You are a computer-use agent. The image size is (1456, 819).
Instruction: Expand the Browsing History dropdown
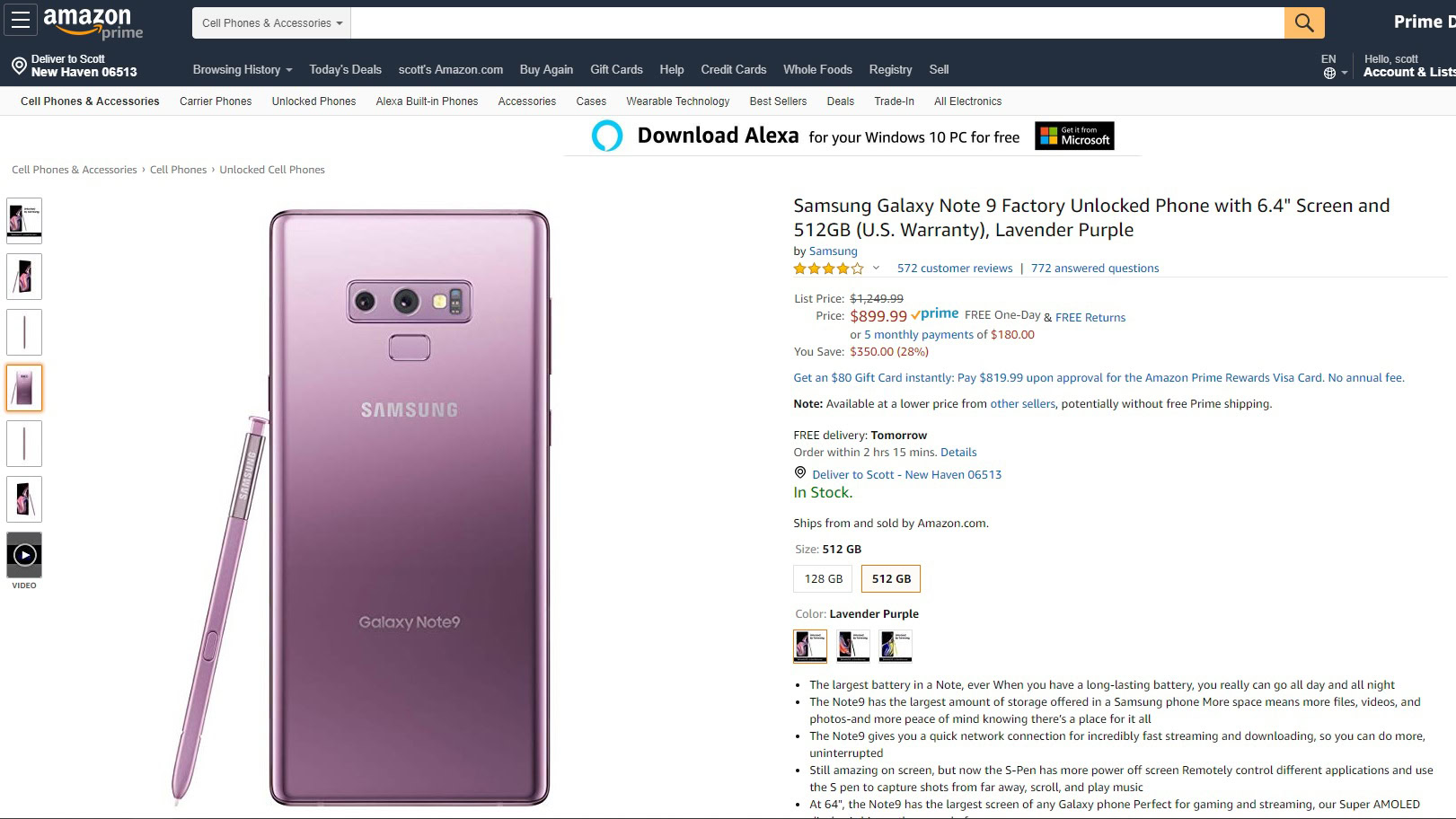click(243, 70)
